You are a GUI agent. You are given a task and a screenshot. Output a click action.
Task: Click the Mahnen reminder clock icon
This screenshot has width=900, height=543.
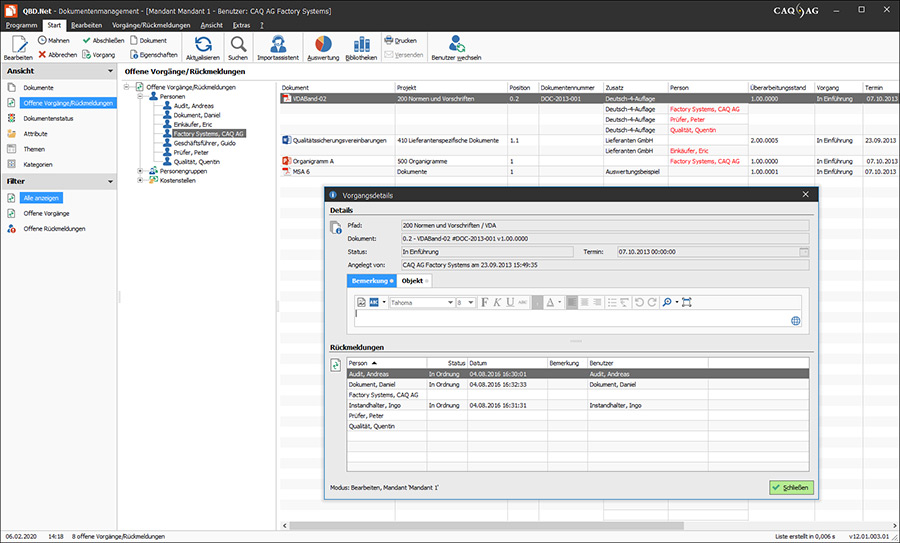(42, 40)
